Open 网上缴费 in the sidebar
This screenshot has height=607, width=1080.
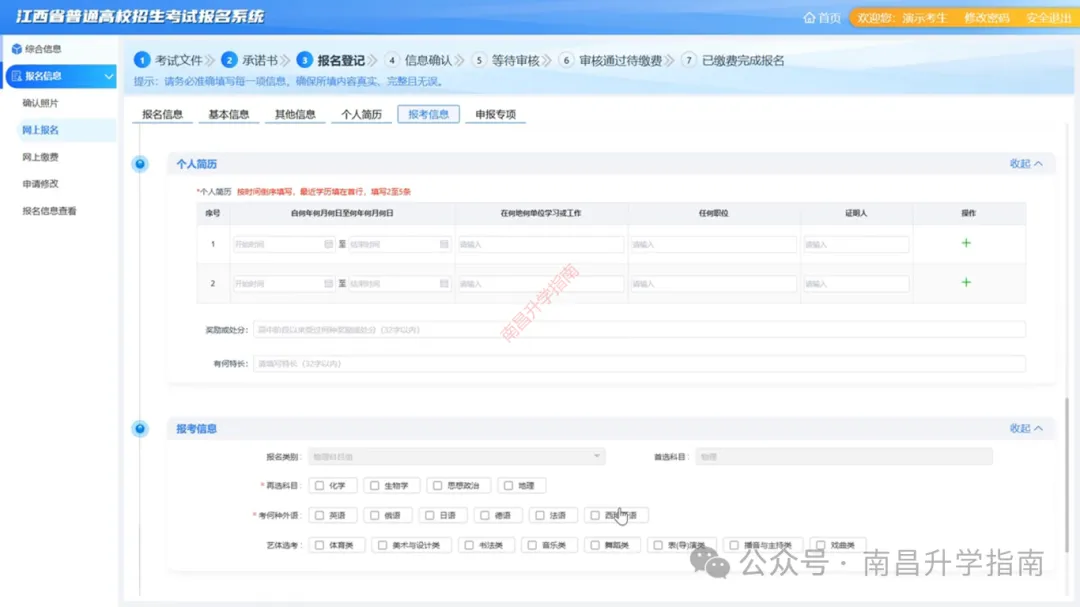(x=41, y=157)
